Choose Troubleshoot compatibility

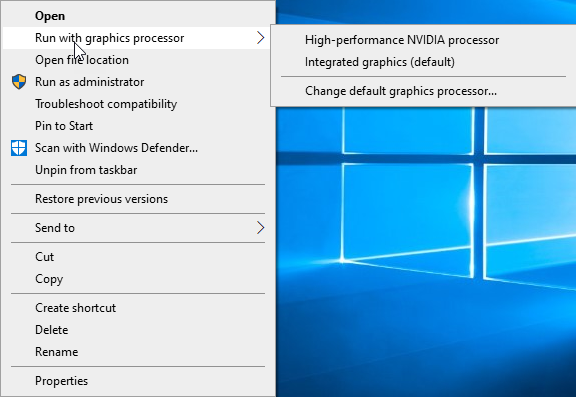pyautogui.click(x=138, y=104)
